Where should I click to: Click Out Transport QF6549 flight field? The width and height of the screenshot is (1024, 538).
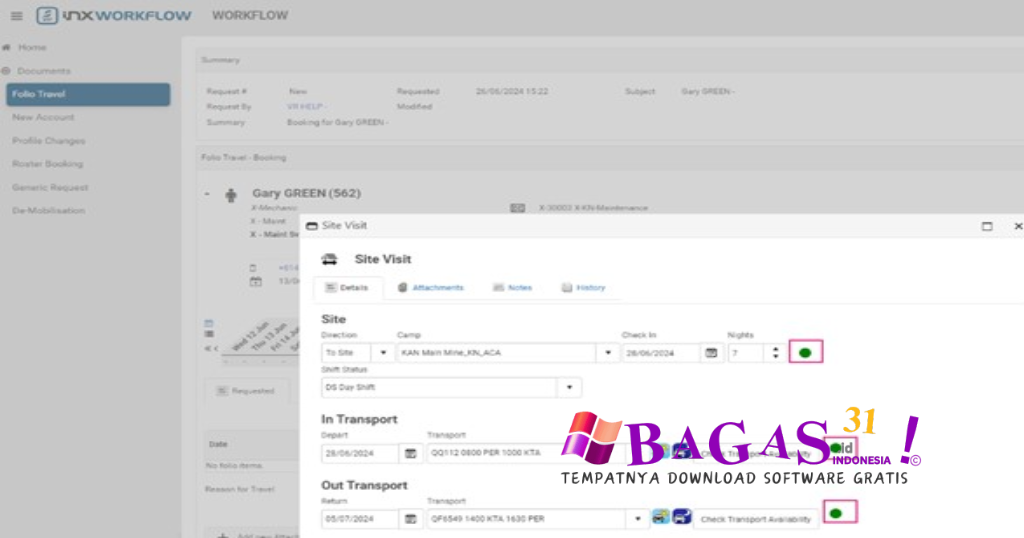click(526, 520)
